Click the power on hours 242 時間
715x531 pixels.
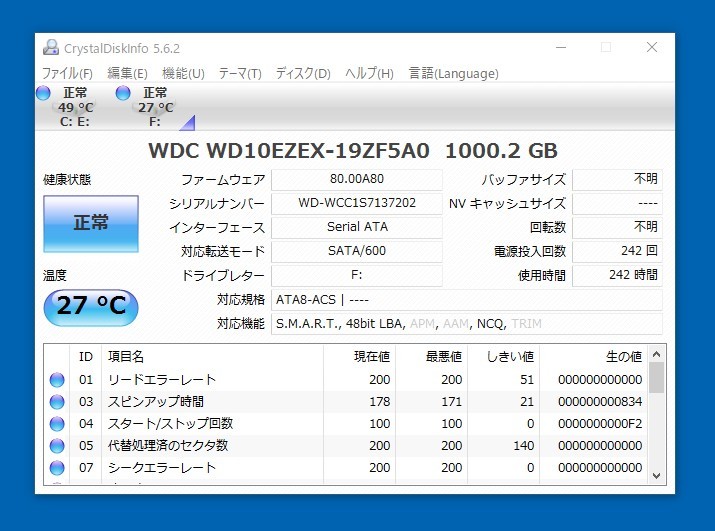click(617, 276)
